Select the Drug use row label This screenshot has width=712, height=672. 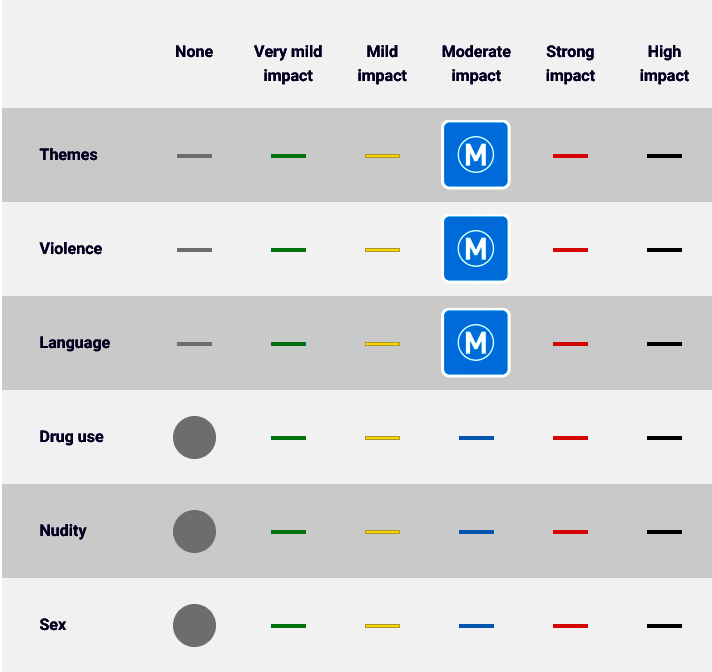[71, 437]
